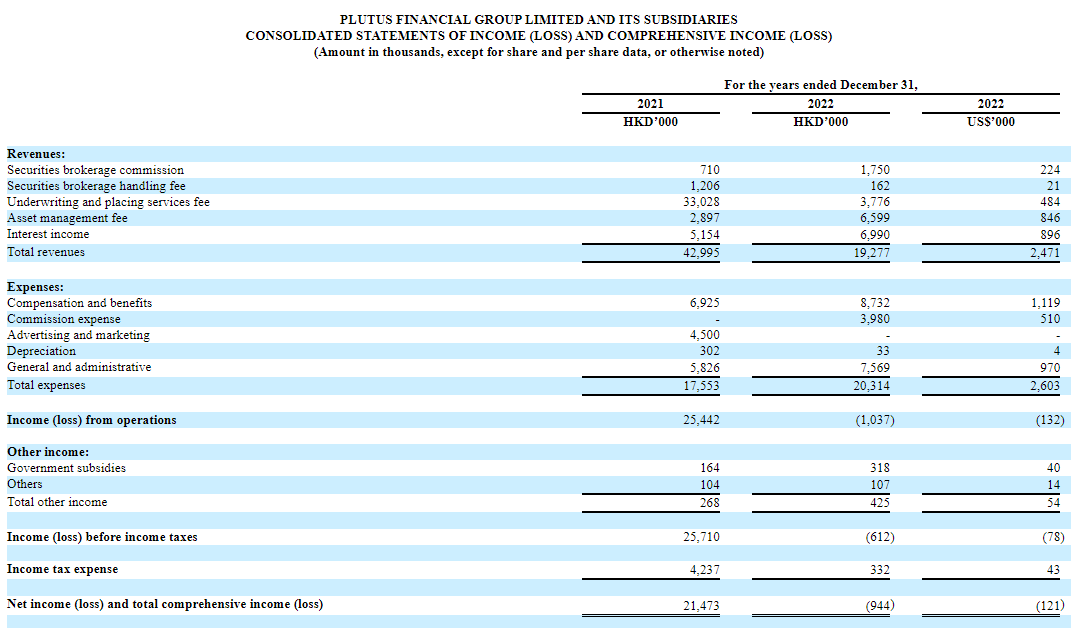Select the 2022 income tax value 332

pos(880,570)
